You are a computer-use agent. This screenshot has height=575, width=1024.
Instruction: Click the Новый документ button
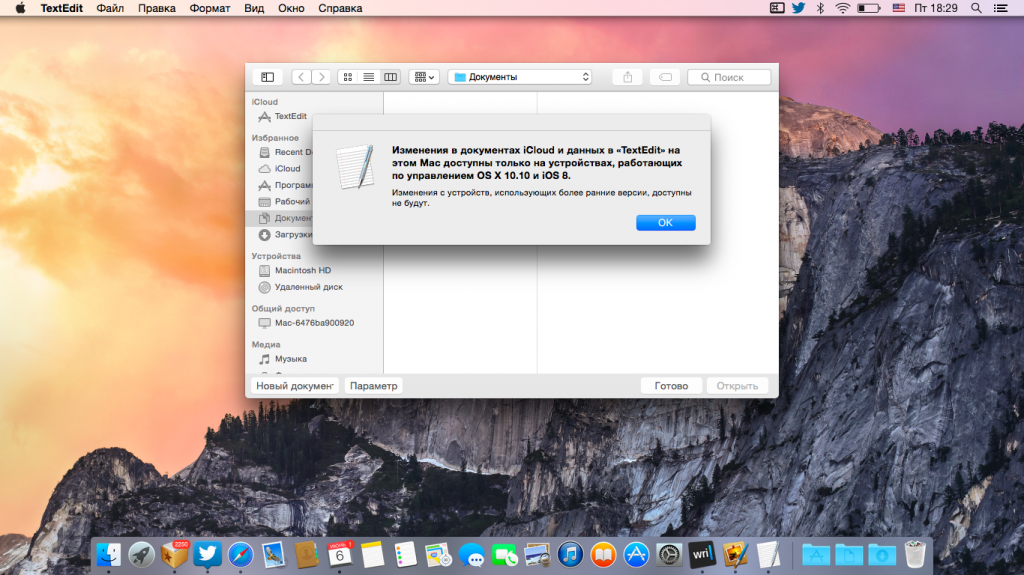point(295,386)
